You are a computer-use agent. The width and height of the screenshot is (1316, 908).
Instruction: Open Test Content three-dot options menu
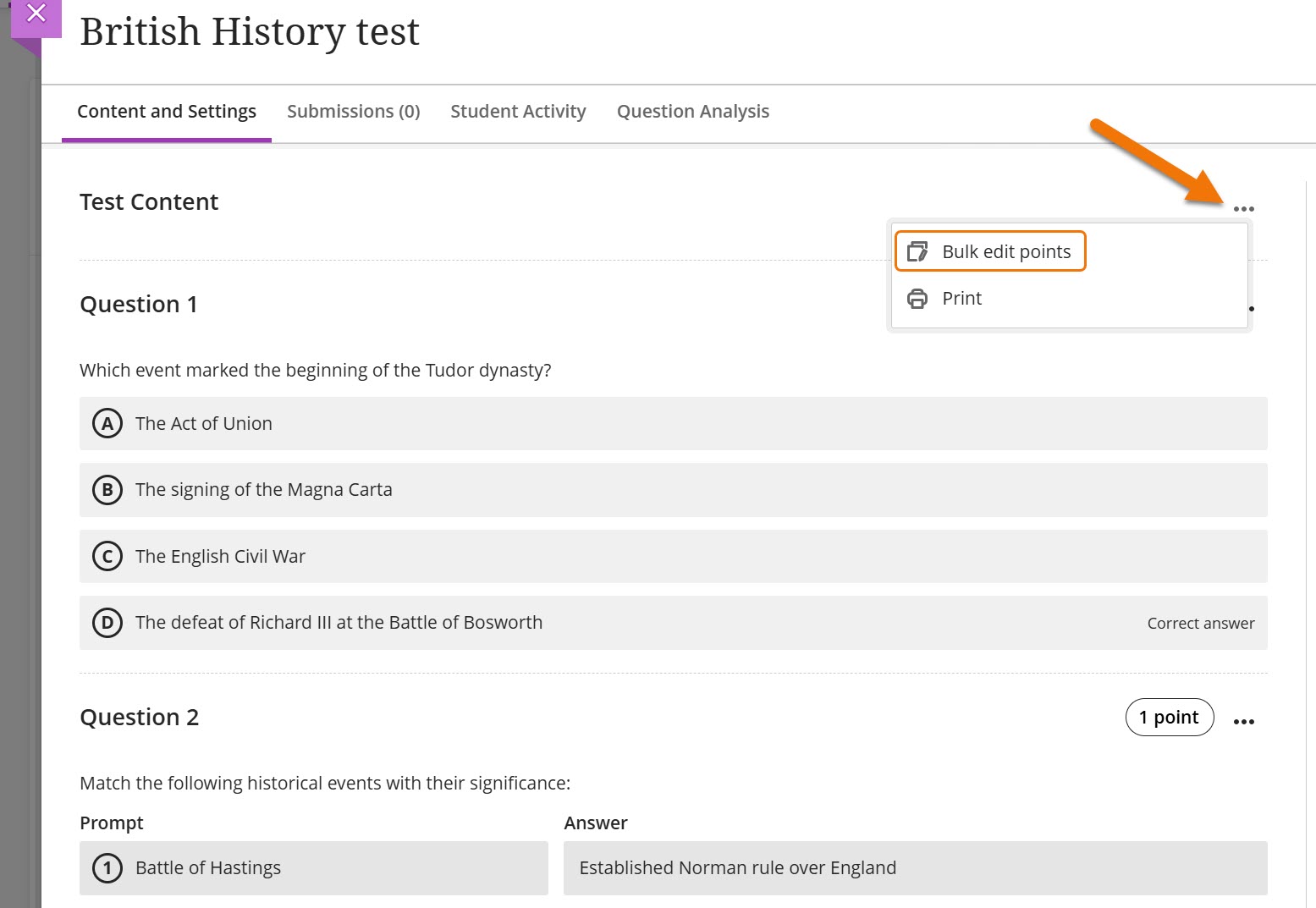point(1243,208)
